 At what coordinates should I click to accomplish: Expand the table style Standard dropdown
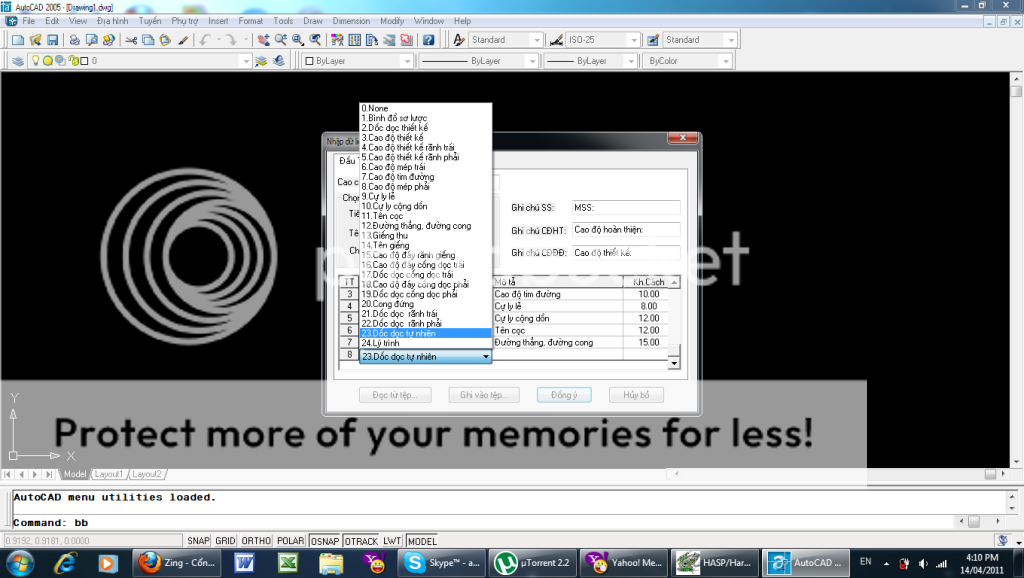pyautogui.click(x=731, y=40)
